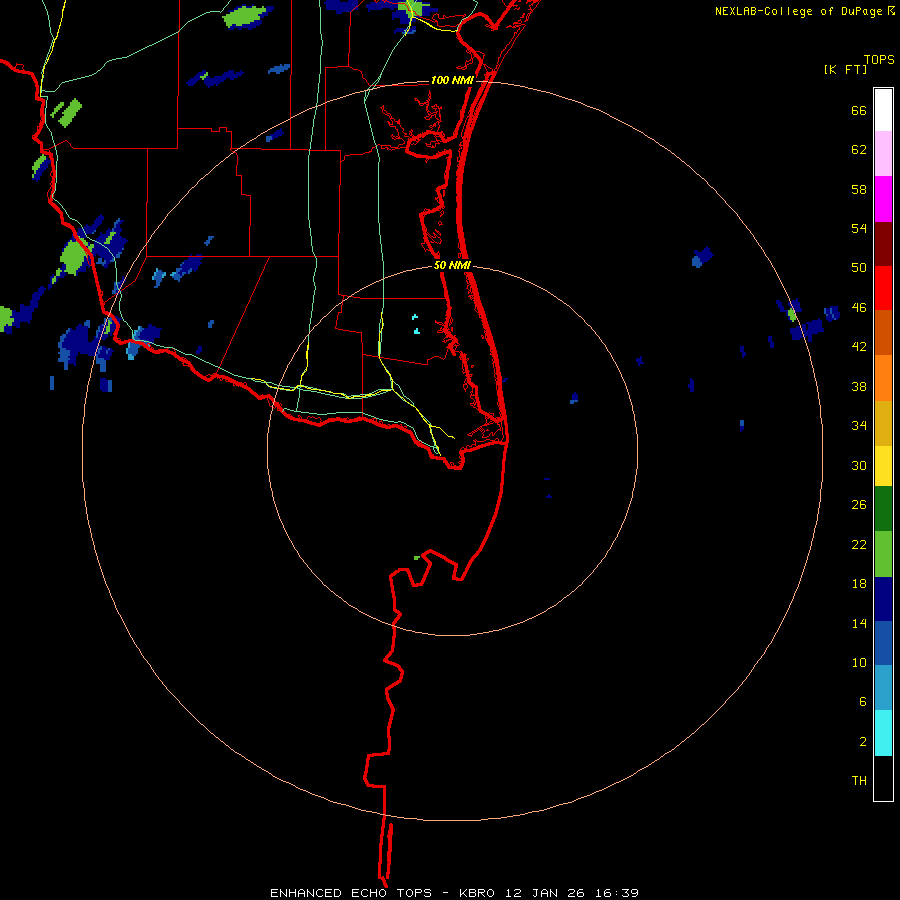The width and height of the screenshot is (900, 900).
Task: Click the white swatch in the tops legend
Action: click(883, 110)
